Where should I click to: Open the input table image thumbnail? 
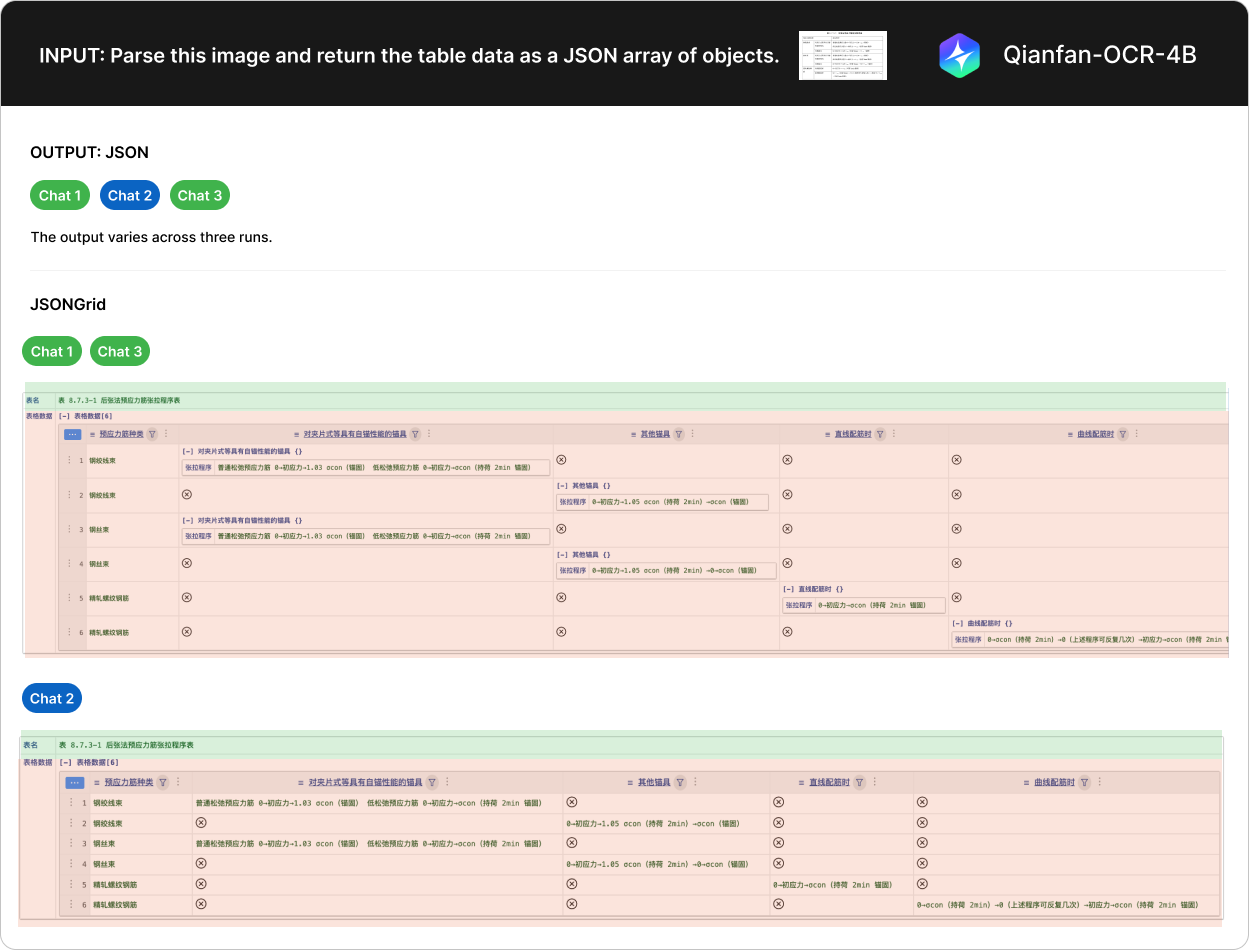pyautogui.click(x=842, y=55)
